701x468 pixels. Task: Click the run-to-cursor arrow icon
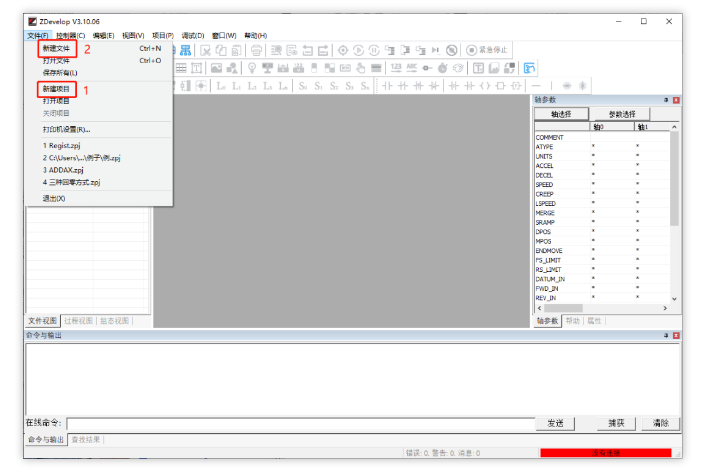tap(436, 50)
